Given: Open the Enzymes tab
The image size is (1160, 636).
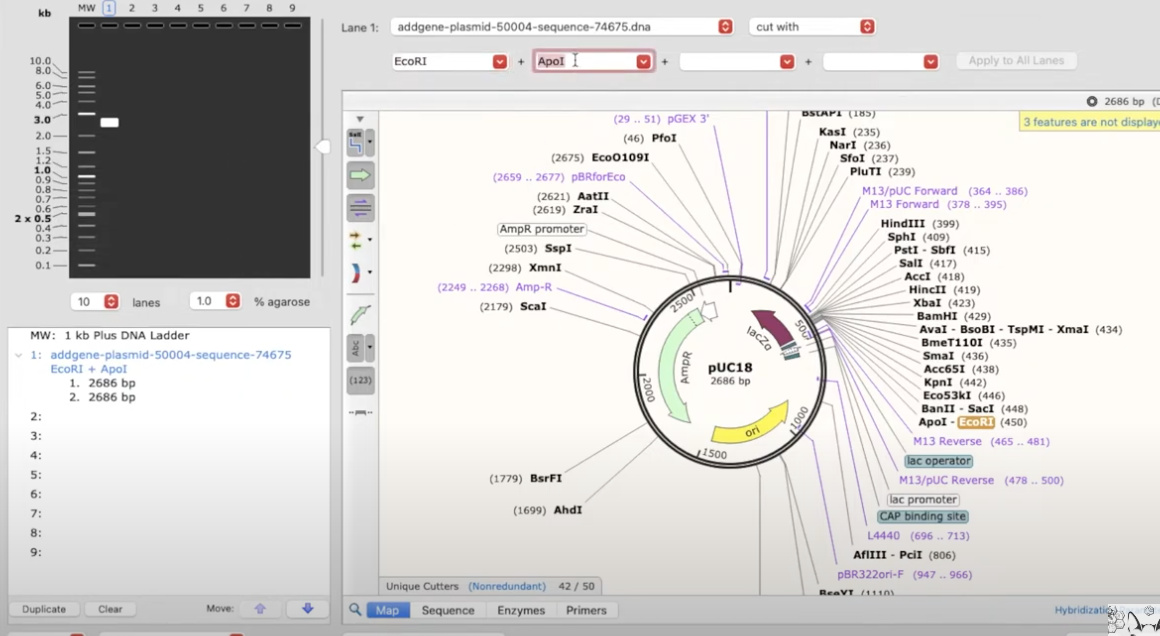Looking at the screenshot, I should [521, 610].
